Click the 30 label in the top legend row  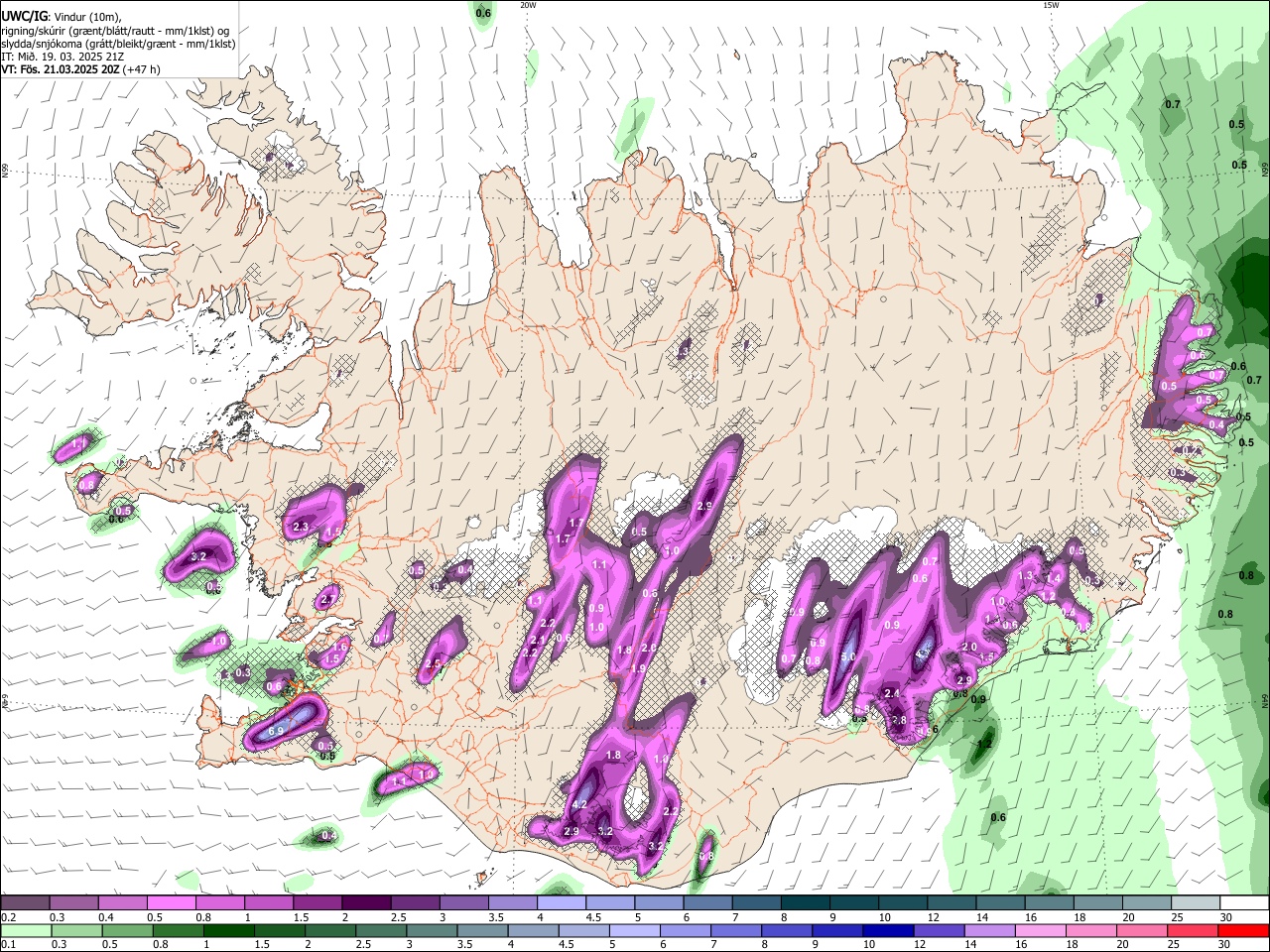click(1225, 917)
